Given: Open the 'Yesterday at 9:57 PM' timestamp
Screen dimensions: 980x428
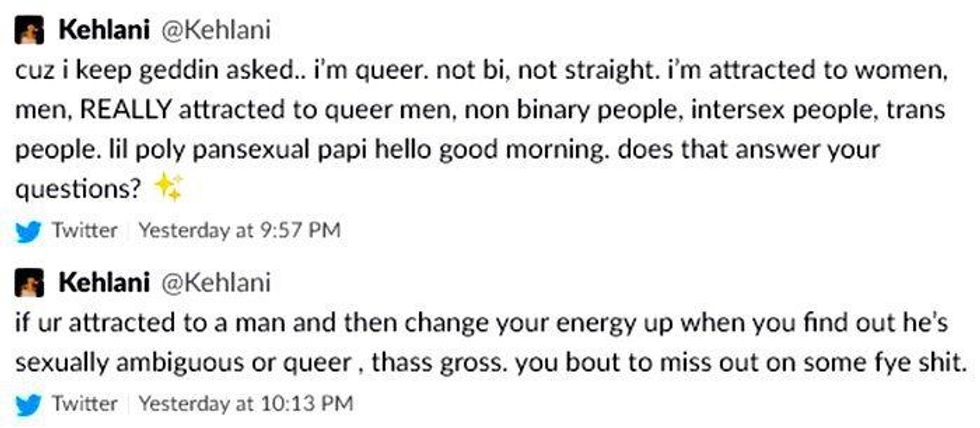Looking at the screenshot, I should tap(239, 230).
